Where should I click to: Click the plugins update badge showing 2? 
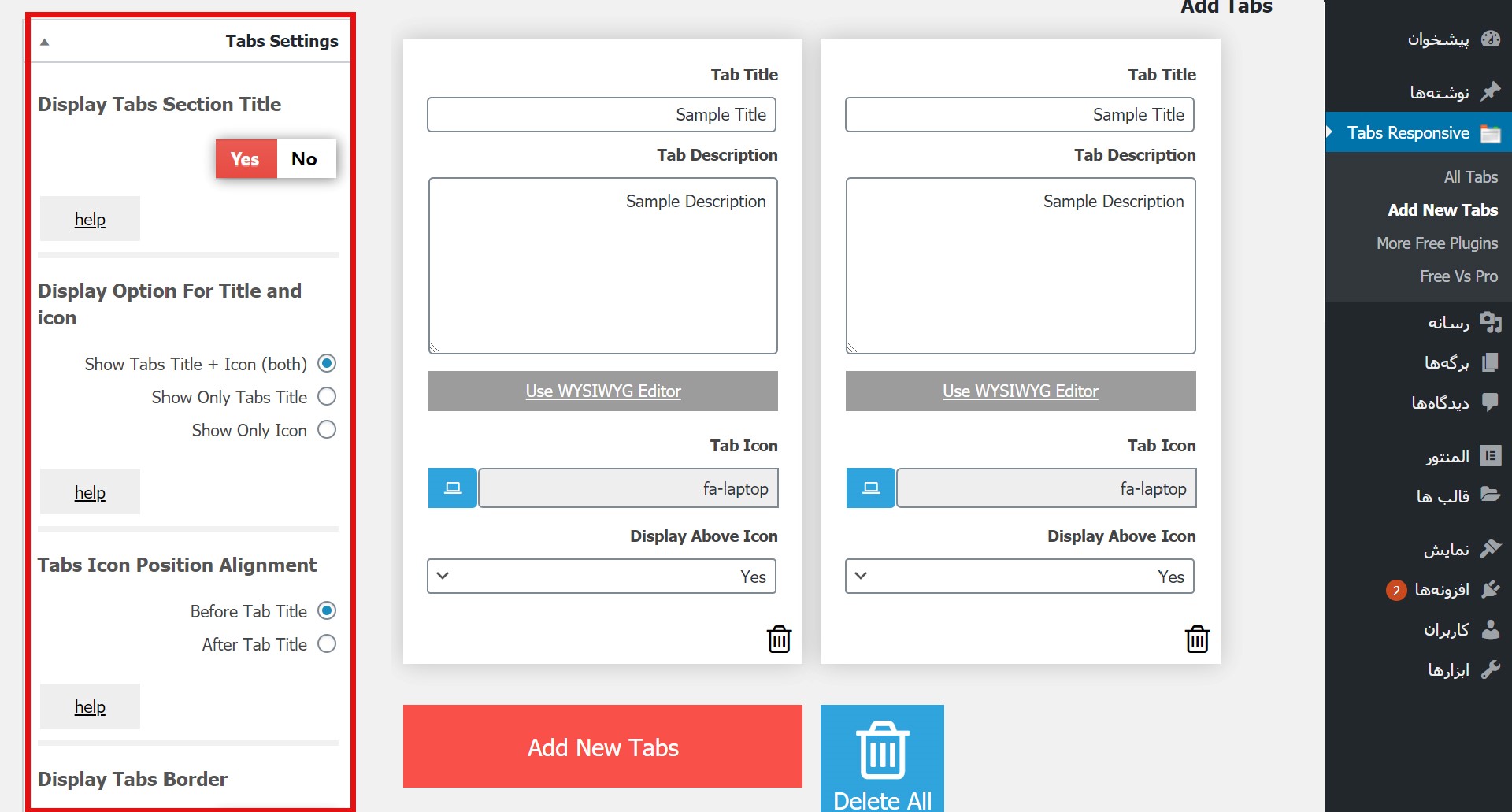click(x=1396, y=590)
